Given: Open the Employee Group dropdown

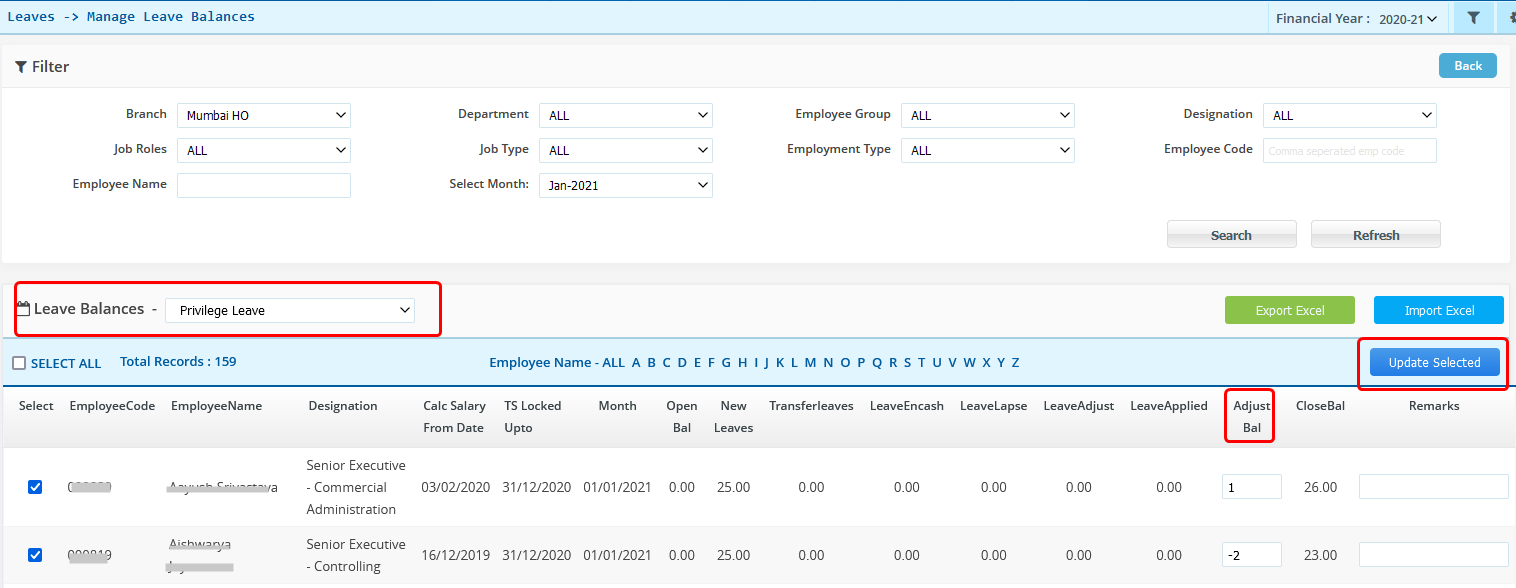Looking at the screenshot, I should [x=988, y=115].
